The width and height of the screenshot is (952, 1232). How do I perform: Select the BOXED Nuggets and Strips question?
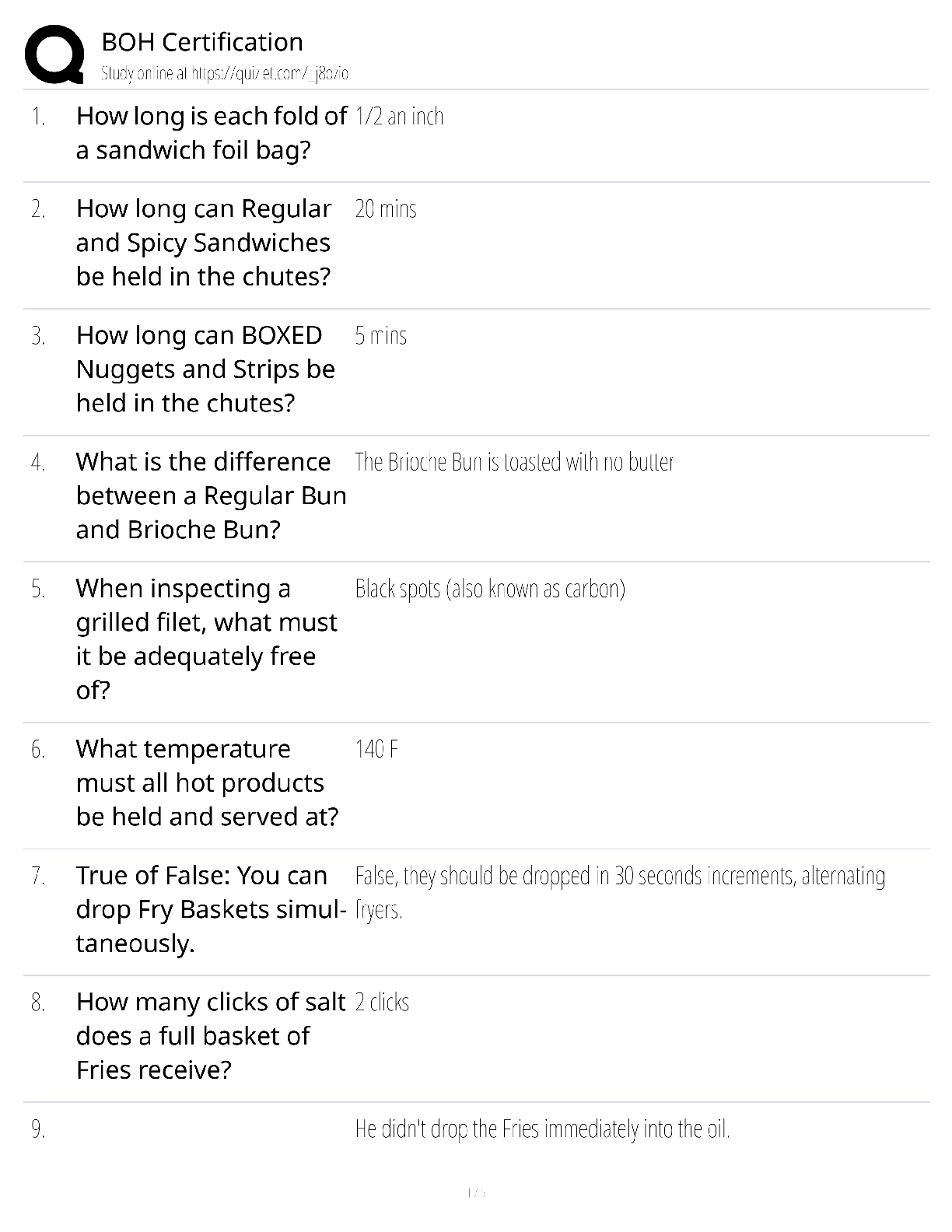(205, 369)
